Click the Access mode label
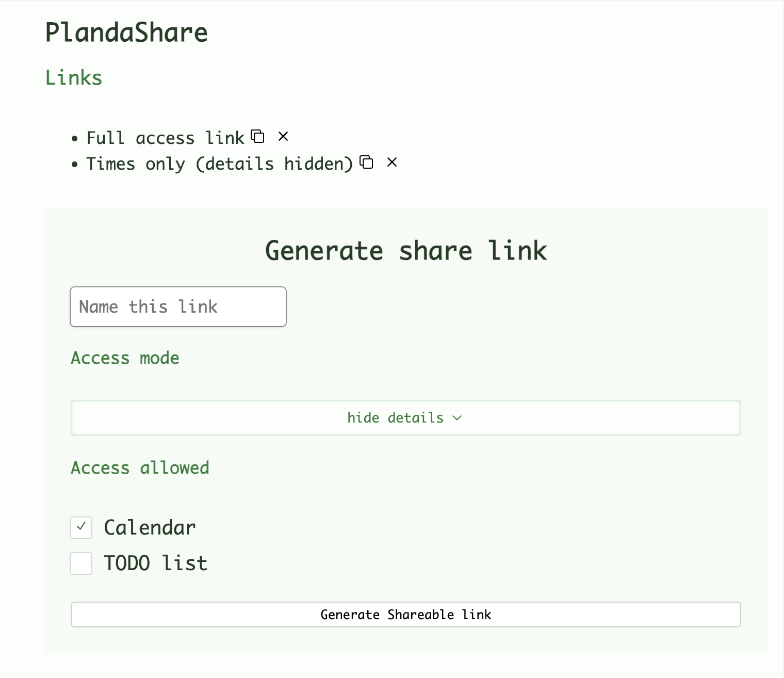Viewport: 784px width, 678px height. pos(125,358)
